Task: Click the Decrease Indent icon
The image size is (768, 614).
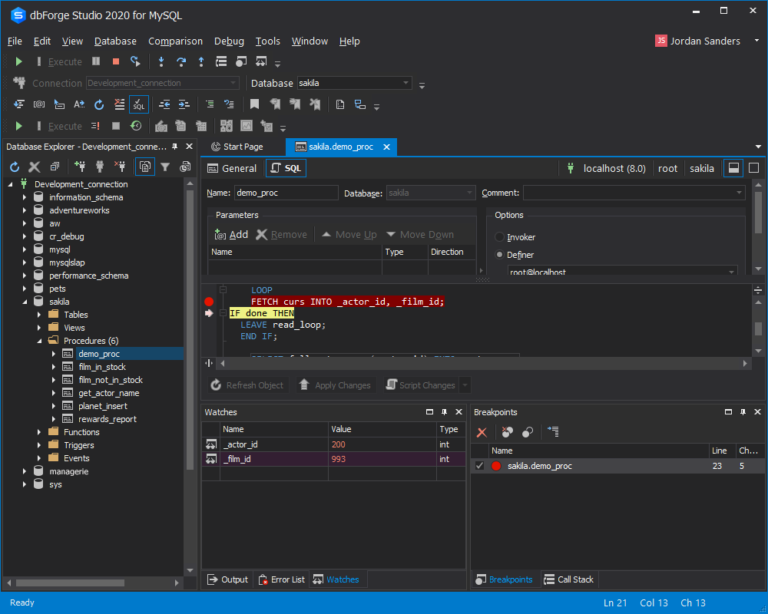Action: click(164, 104)
